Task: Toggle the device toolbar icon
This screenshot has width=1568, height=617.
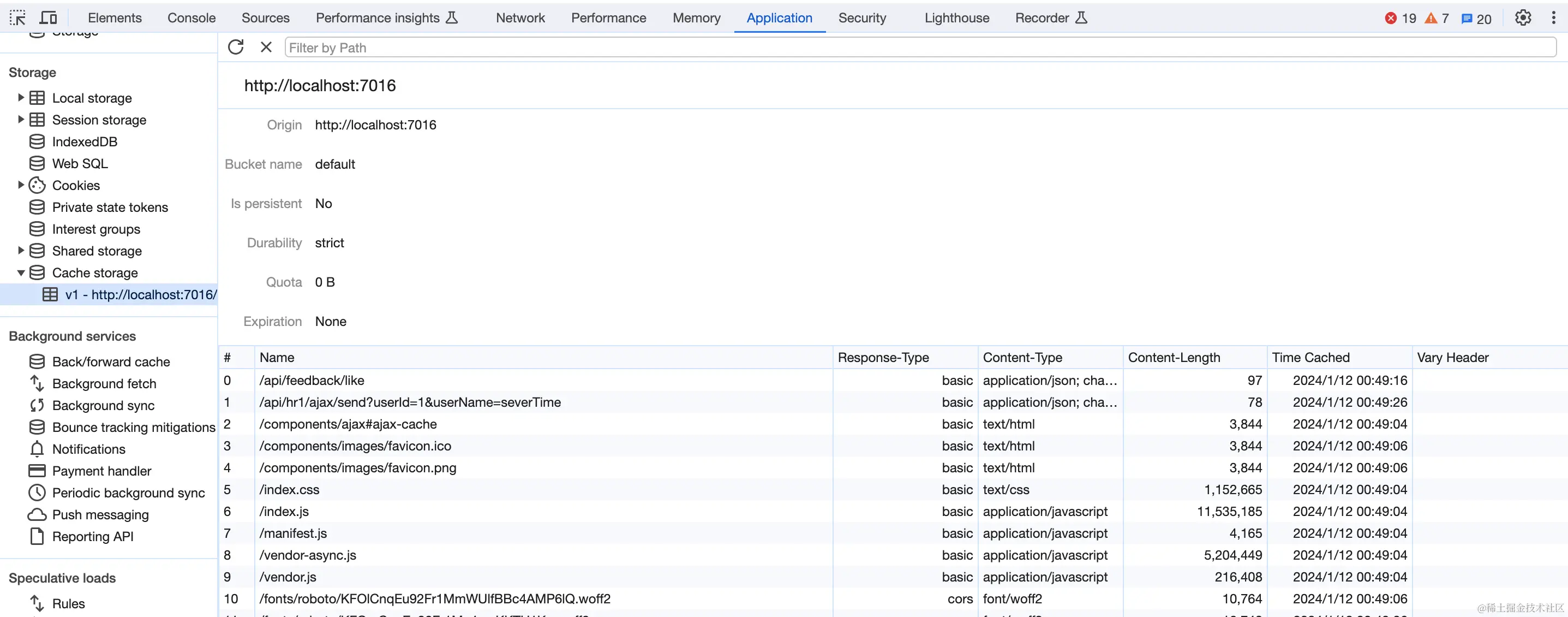Action: click(48, 17)
